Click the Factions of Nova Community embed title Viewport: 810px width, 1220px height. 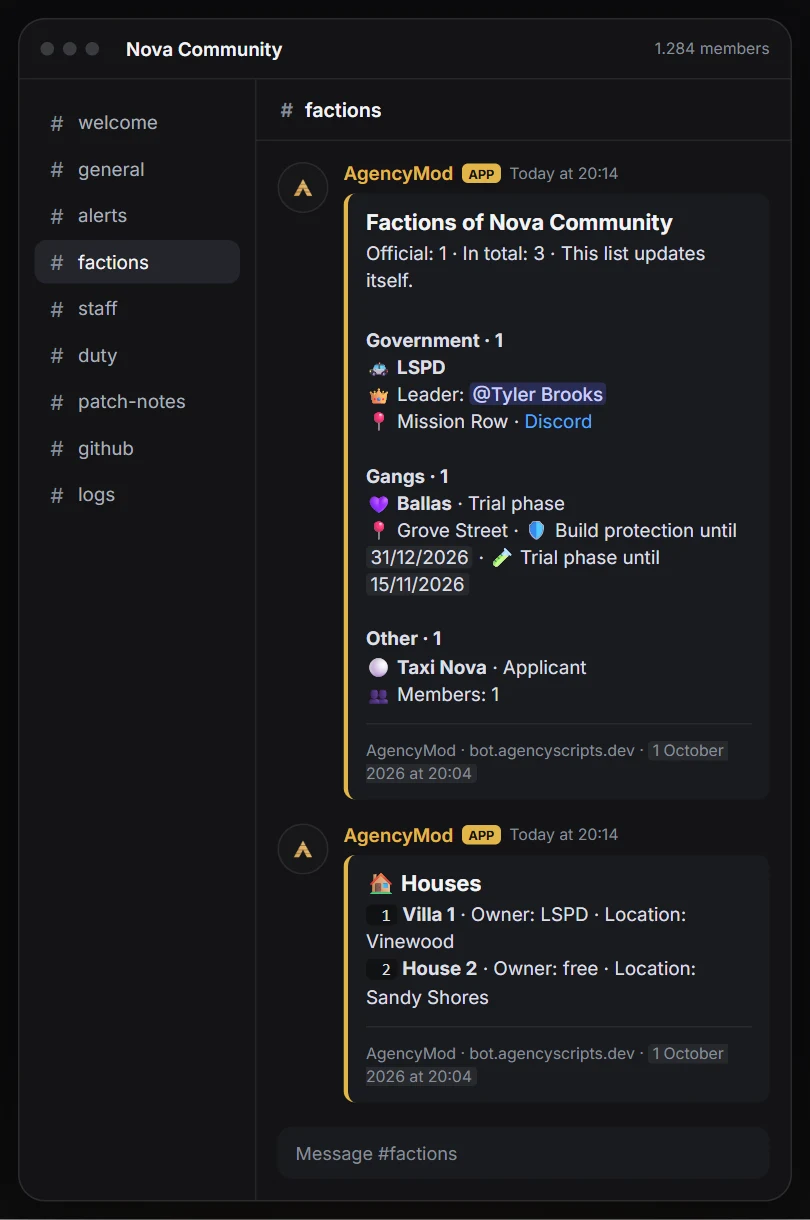point(519,222)
